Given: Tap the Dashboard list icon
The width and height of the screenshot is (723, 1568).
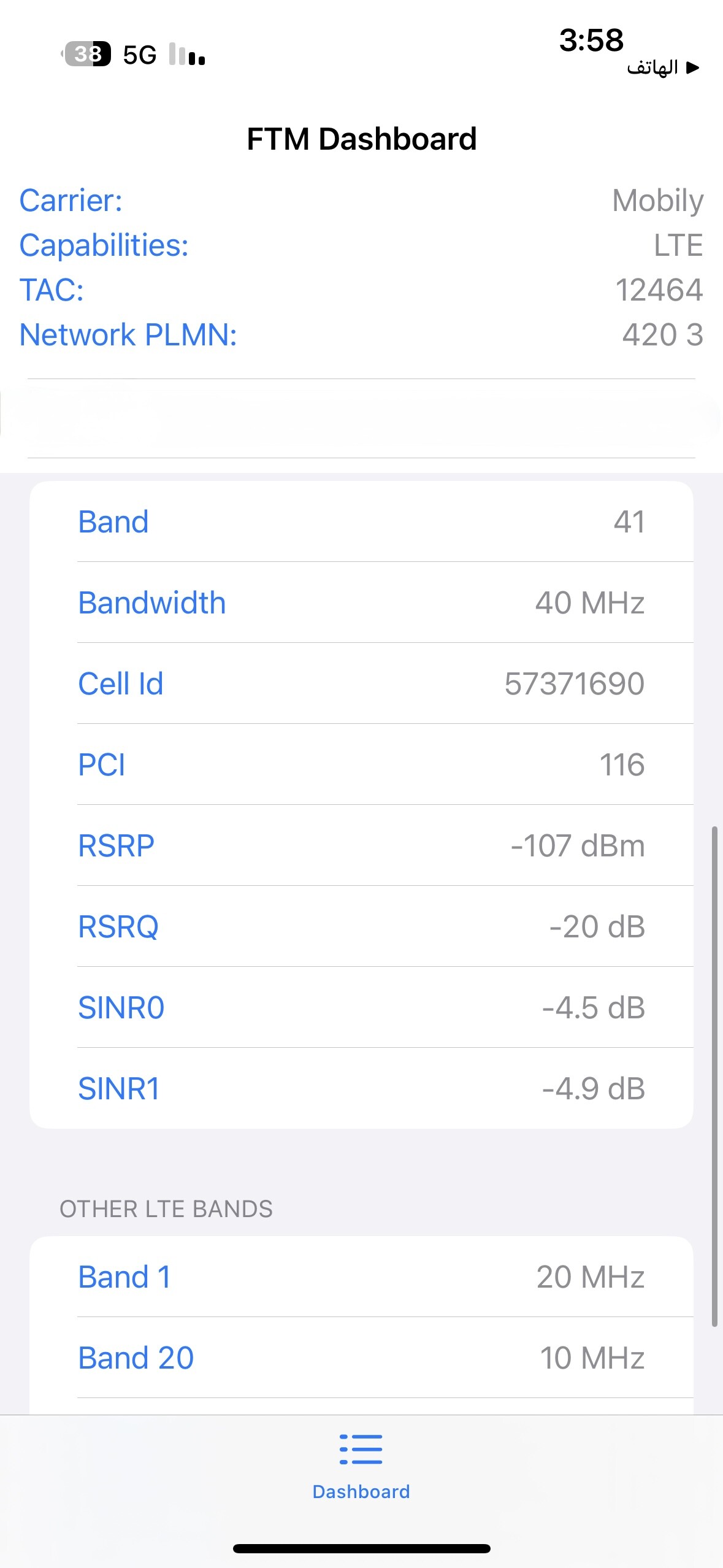Looking at the screenshot, I should 361,1449.
